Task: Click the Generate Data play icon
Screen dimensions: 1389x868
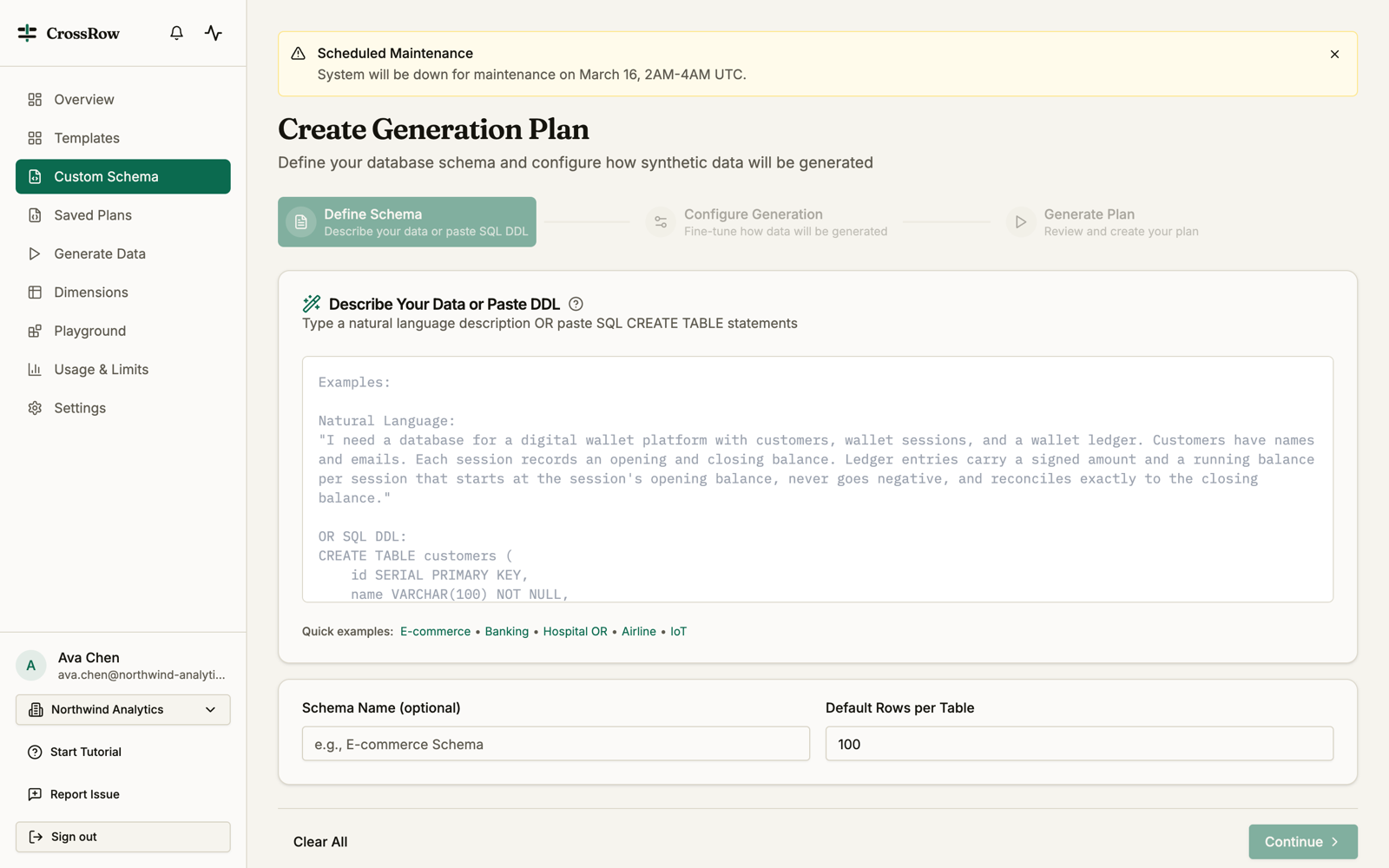Action: (35, 253)
